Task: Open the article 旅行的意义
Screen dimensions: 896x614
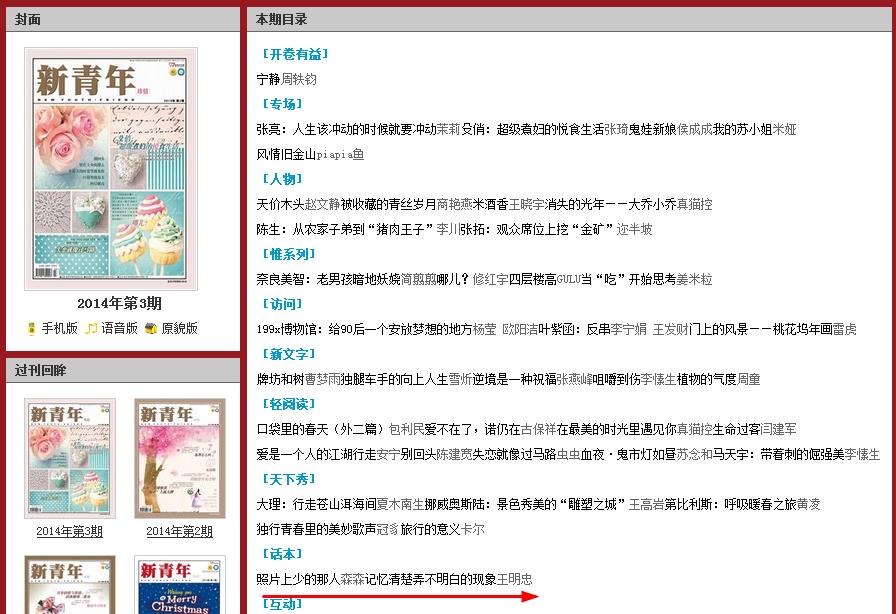Action: point(430,529)
